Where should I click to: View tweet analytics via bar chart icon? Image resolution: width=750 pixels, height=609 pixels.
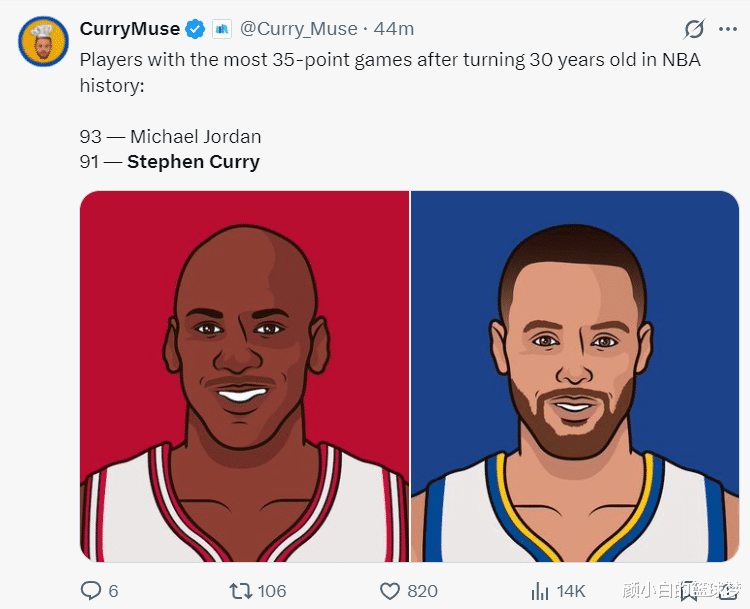[540, 591]
